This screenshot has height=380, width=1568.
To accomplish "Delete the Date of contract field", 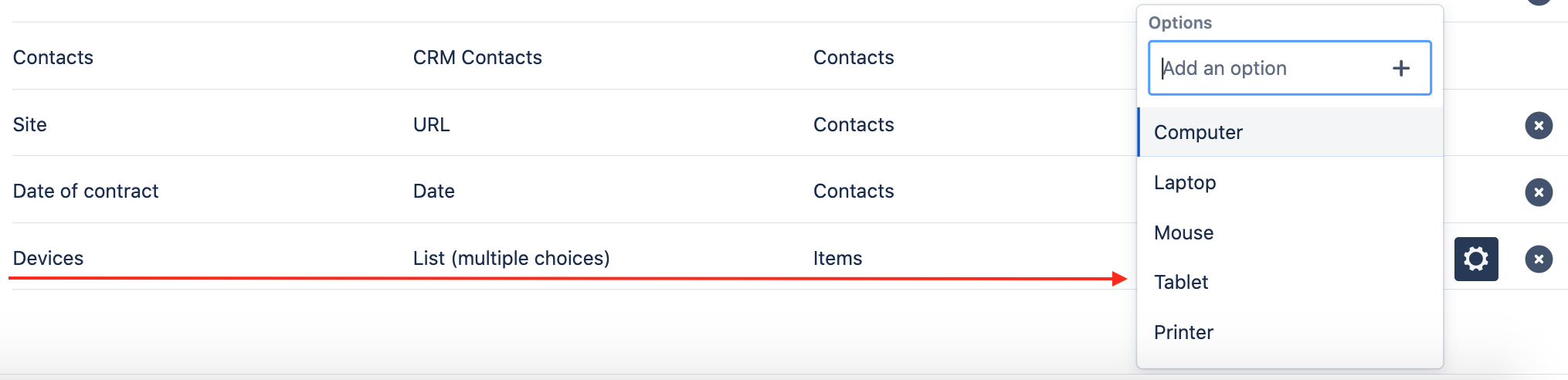I will (1538, 192).
